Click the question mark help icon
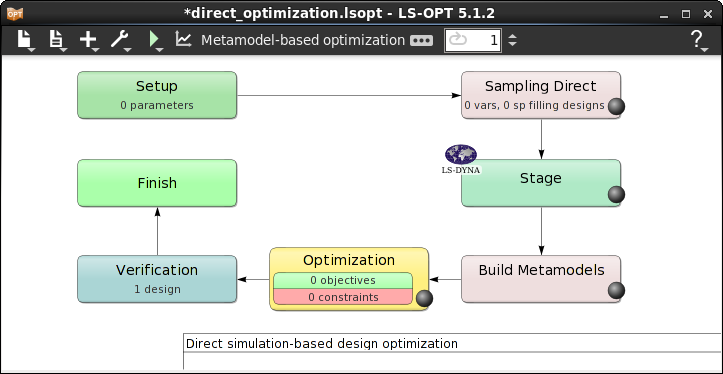Viewport: 723px width, 374px height. [697, 40]
